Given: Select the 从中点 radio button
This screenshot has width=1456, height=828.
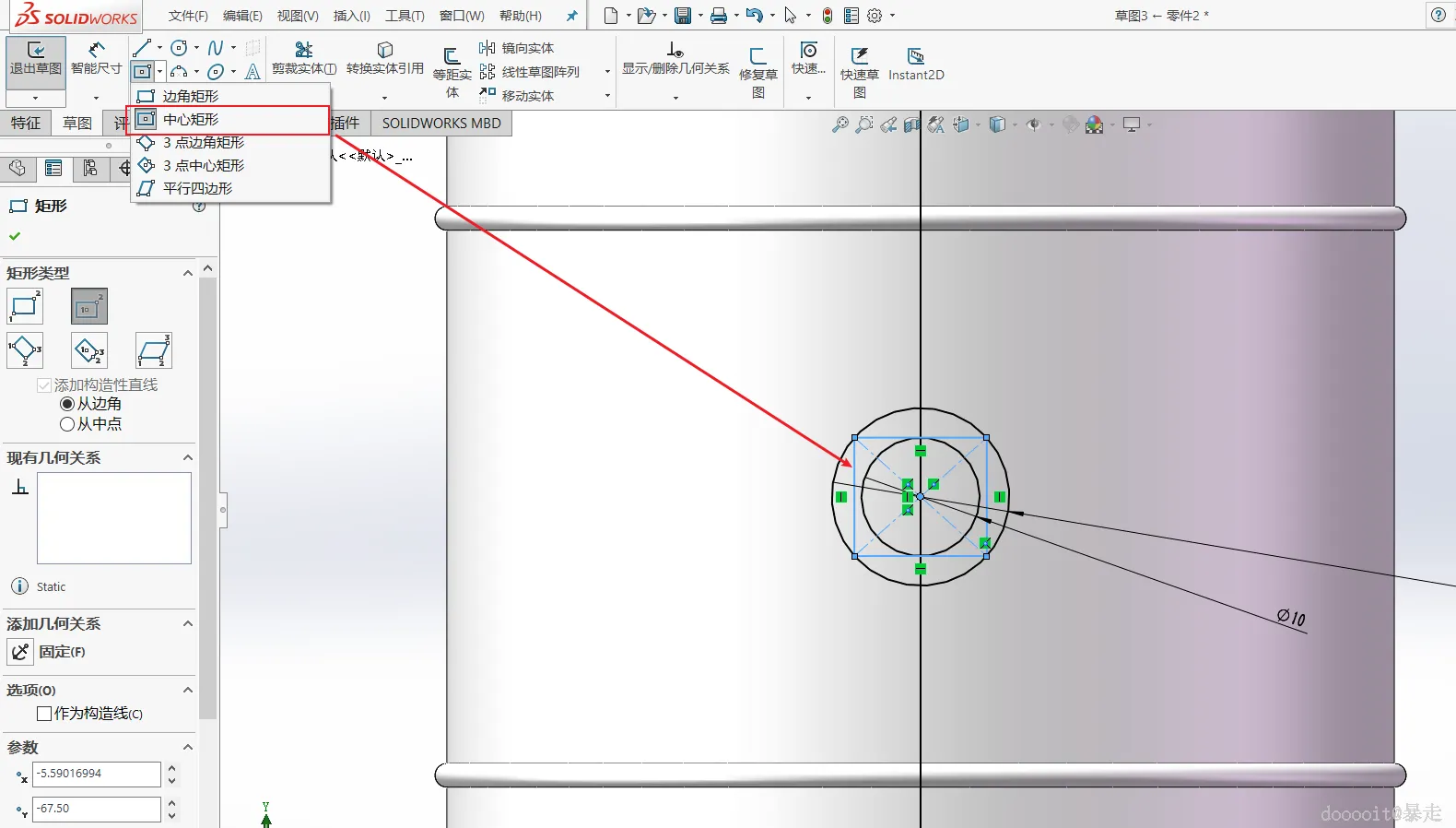Looking at the screenshot, I should 66,424.
